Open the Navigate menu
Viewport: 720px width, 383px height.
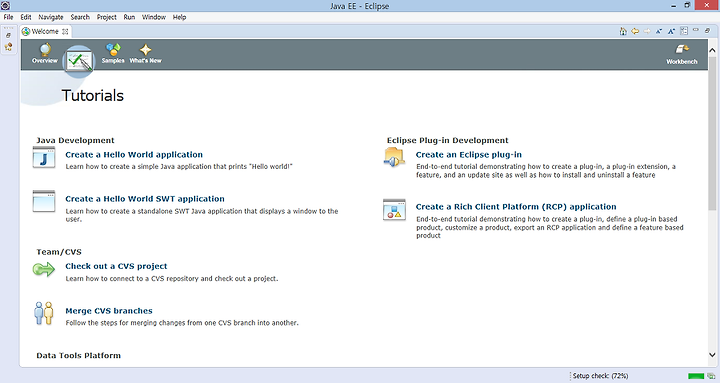coord(51,17)
